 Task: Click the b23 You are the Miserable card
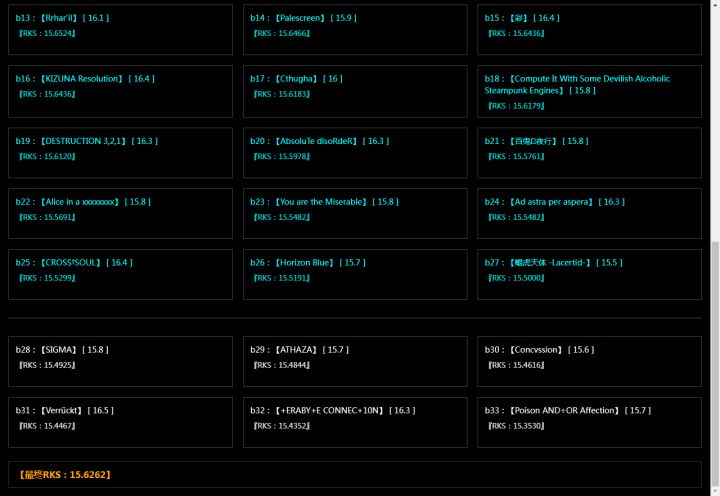click(355, 214)
